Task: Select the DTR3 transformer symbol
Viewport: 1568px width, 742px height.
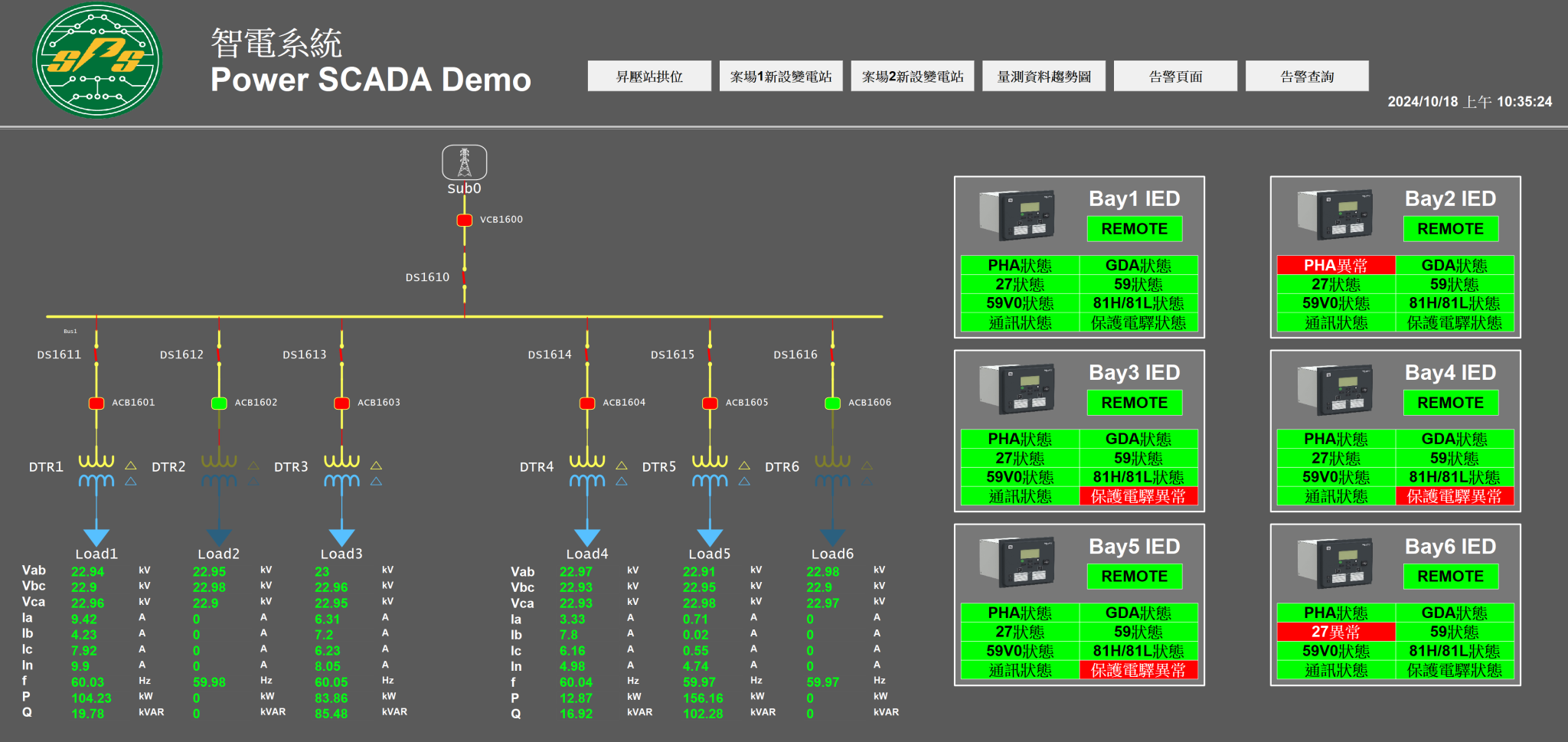Action: pyautogui.click(x=341, y=471)
